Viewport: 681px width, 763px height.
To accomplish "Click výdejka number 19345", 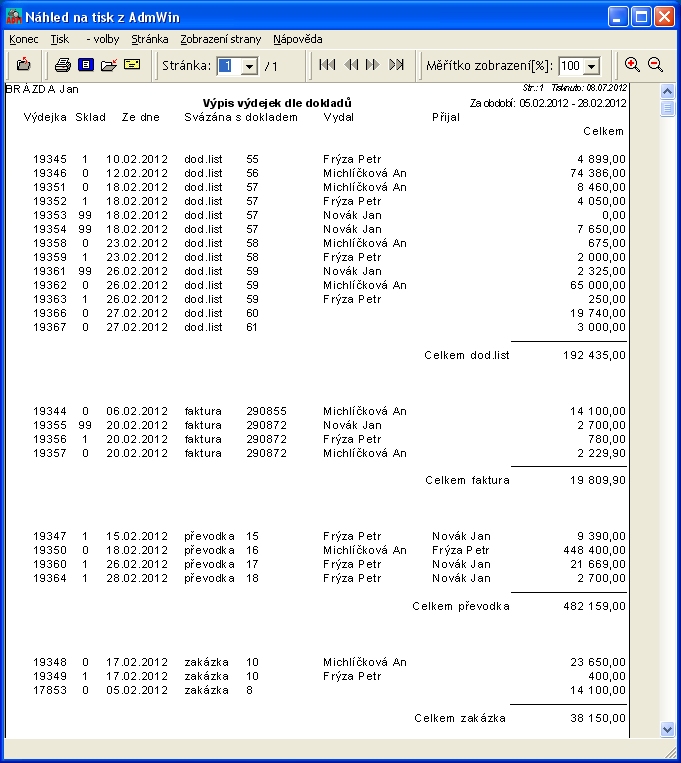I will pos(50,159).
